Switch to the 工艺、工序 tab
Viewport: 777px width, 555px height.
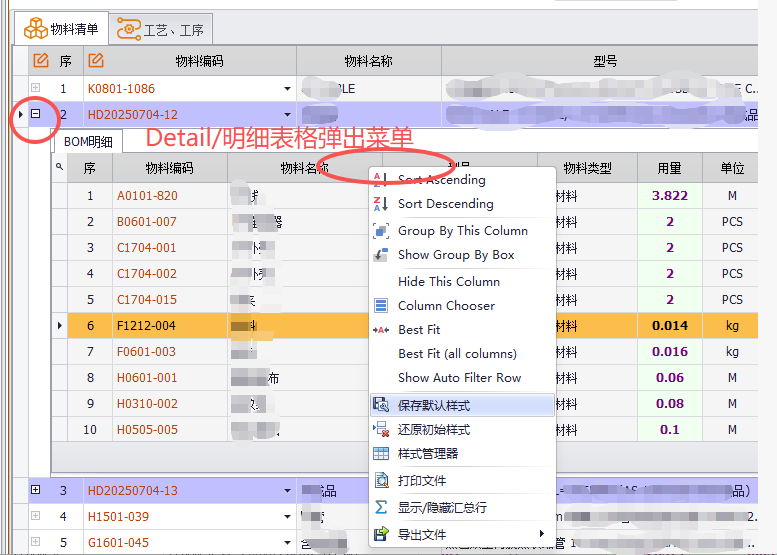(x=161, y=30)
